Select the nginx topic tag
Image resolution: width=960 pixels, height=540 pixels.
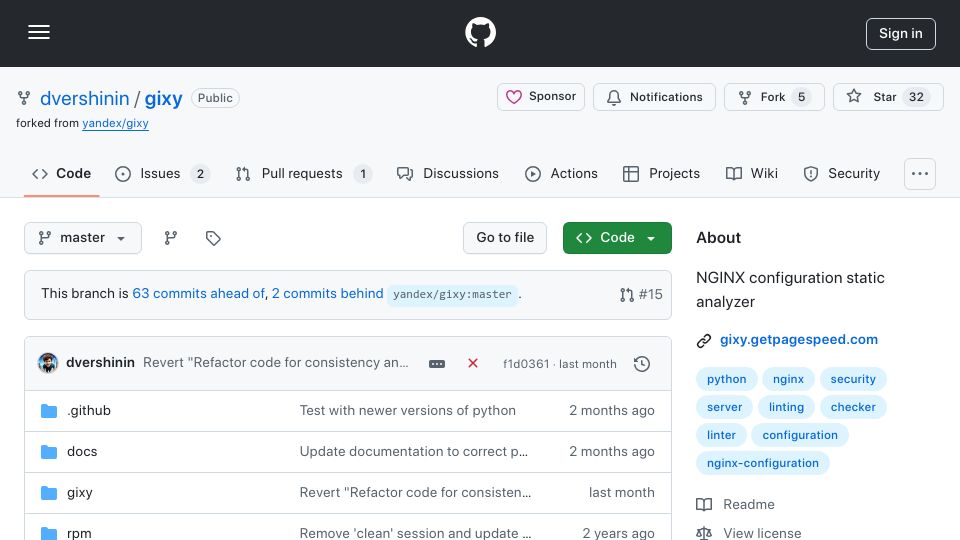(788, 379)
